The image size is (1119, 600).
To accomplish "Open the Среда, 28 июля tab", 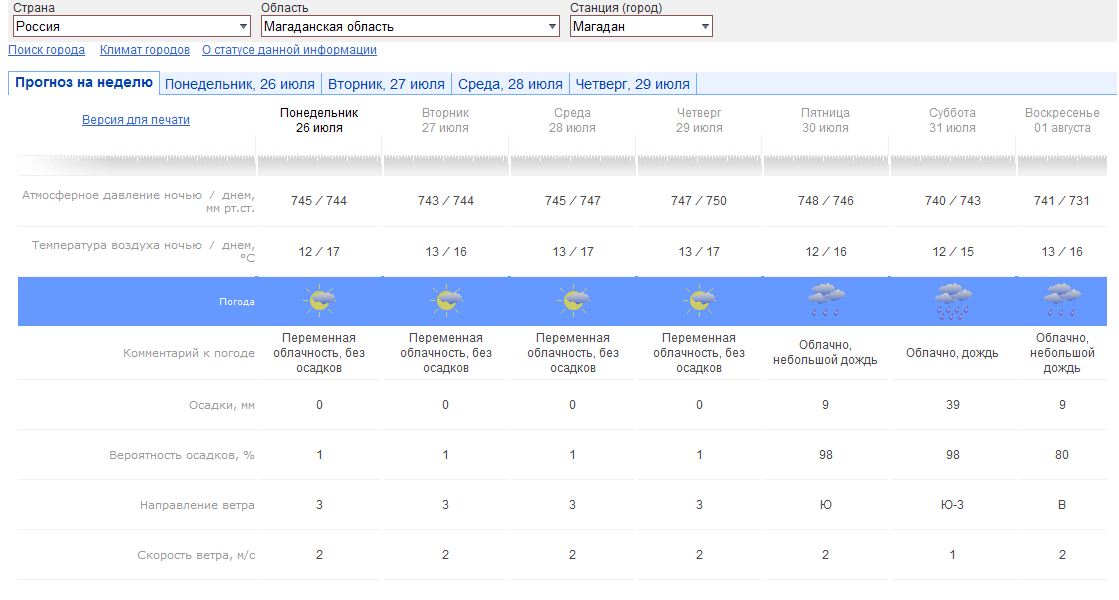I will click(x=510, y=84).
